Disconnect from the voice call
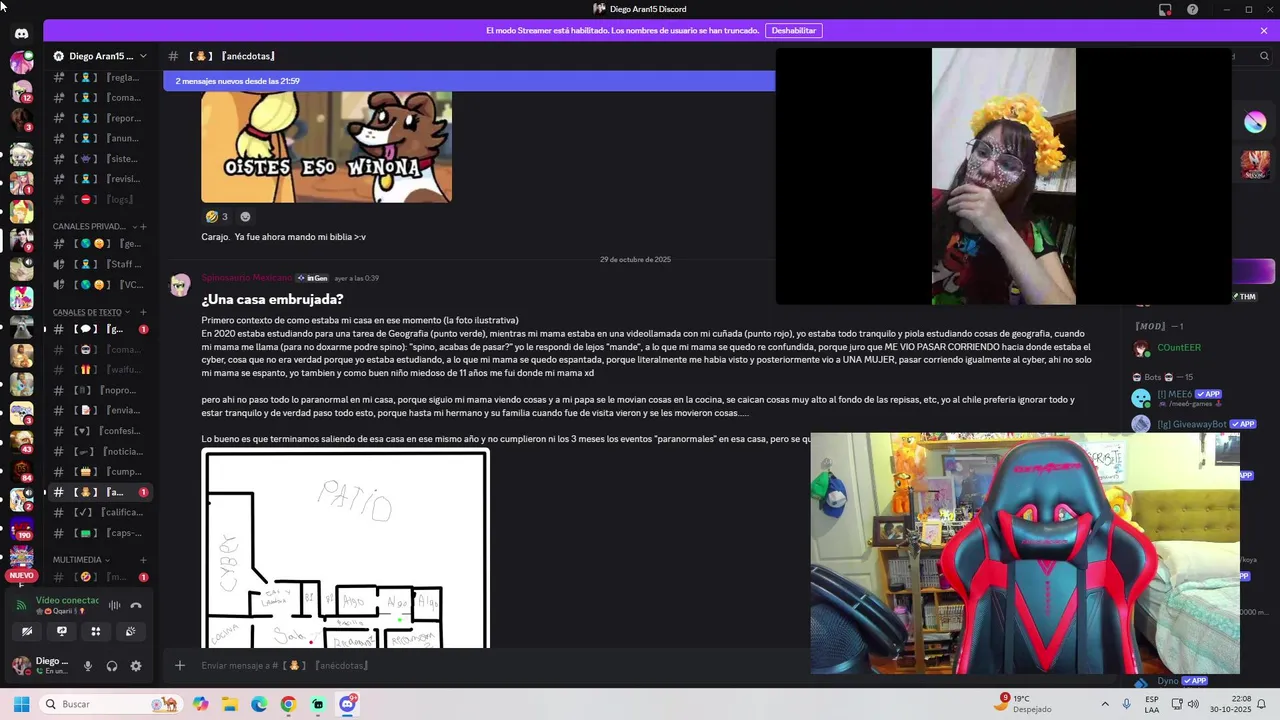This screenshot has height=720, width=1280. pos(136,605)
